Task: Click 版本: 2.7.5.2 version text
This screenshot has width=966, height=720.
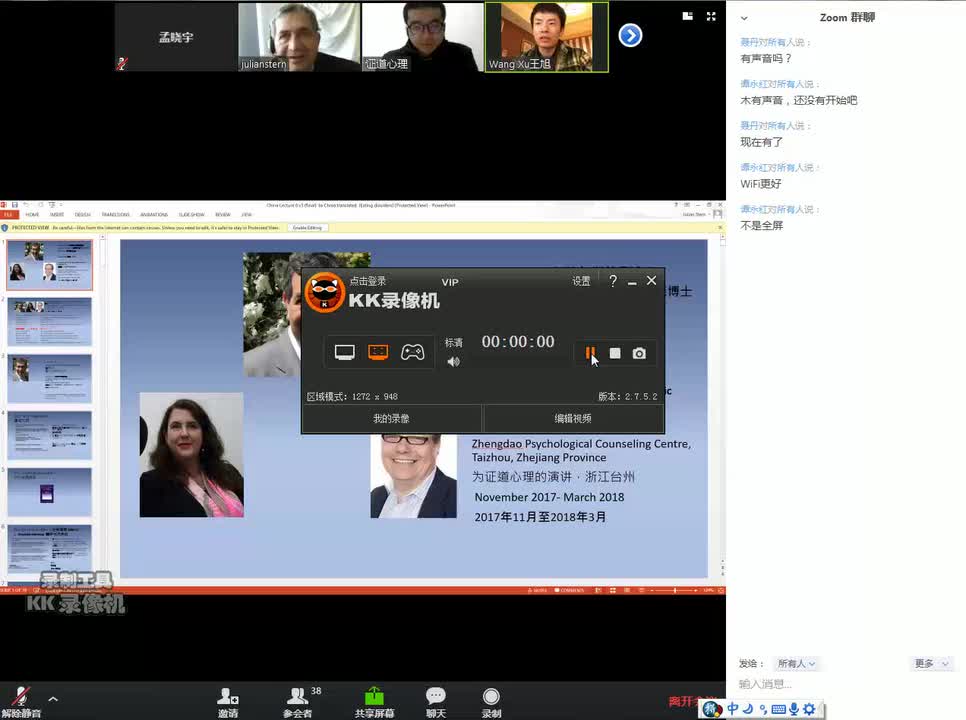Action: [x=627, y=397]
